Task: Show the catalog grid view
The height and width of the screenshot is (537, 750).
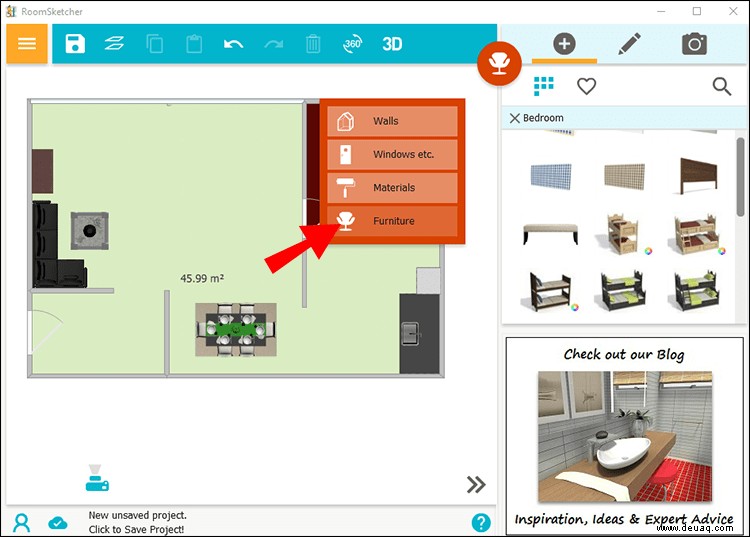Action: [544, 86]
